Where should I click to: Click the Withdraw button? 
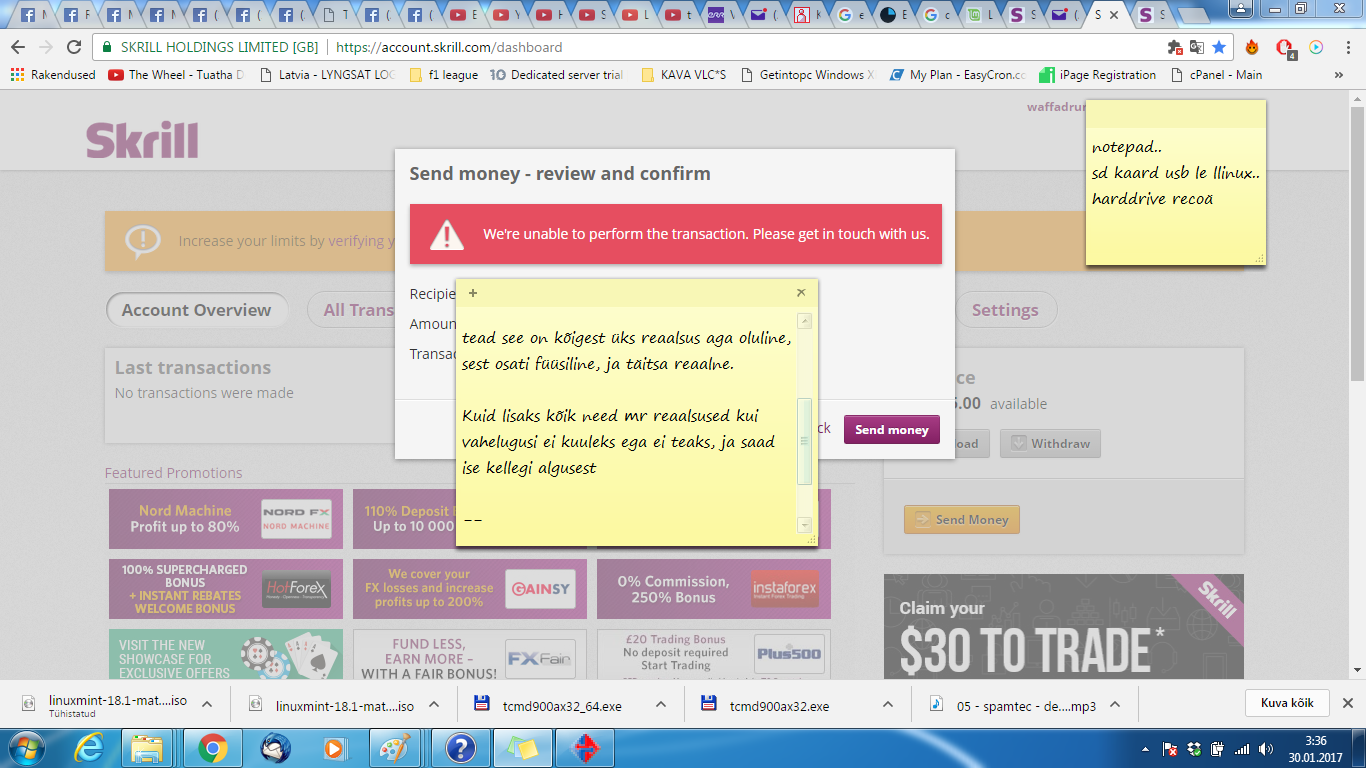(x=1051, y=444)
